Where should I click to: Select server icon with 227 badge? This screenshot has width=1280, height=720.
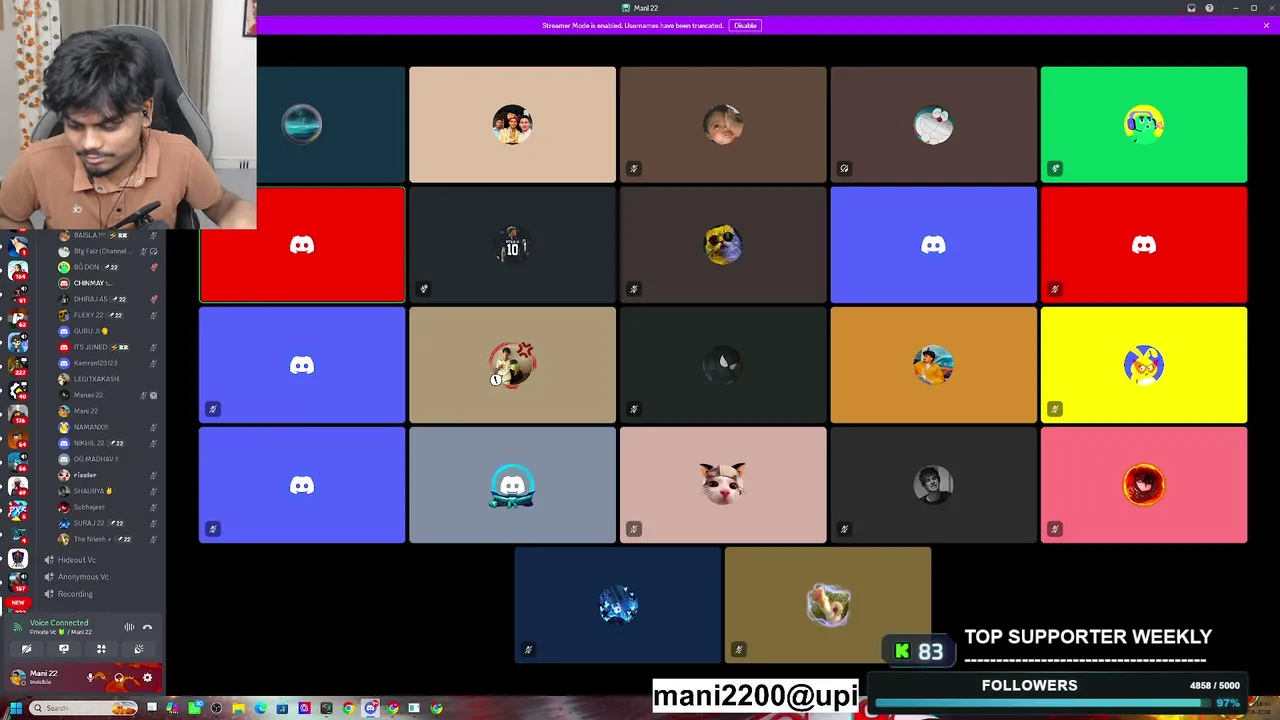coord(18,367)
